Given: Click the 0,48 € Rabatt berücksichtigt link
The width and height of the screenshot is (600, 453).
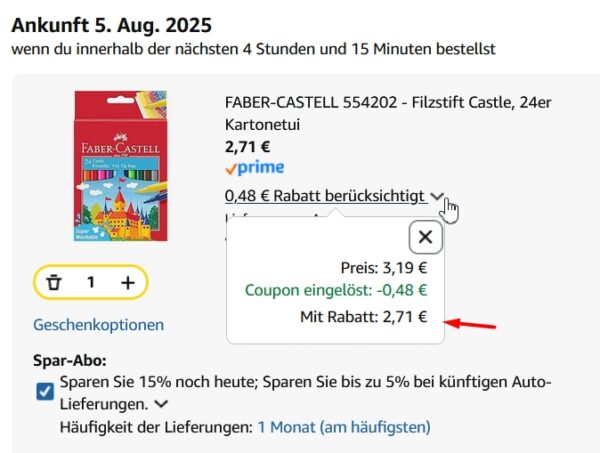Looking at the screenshot, I should coord(325,196).
